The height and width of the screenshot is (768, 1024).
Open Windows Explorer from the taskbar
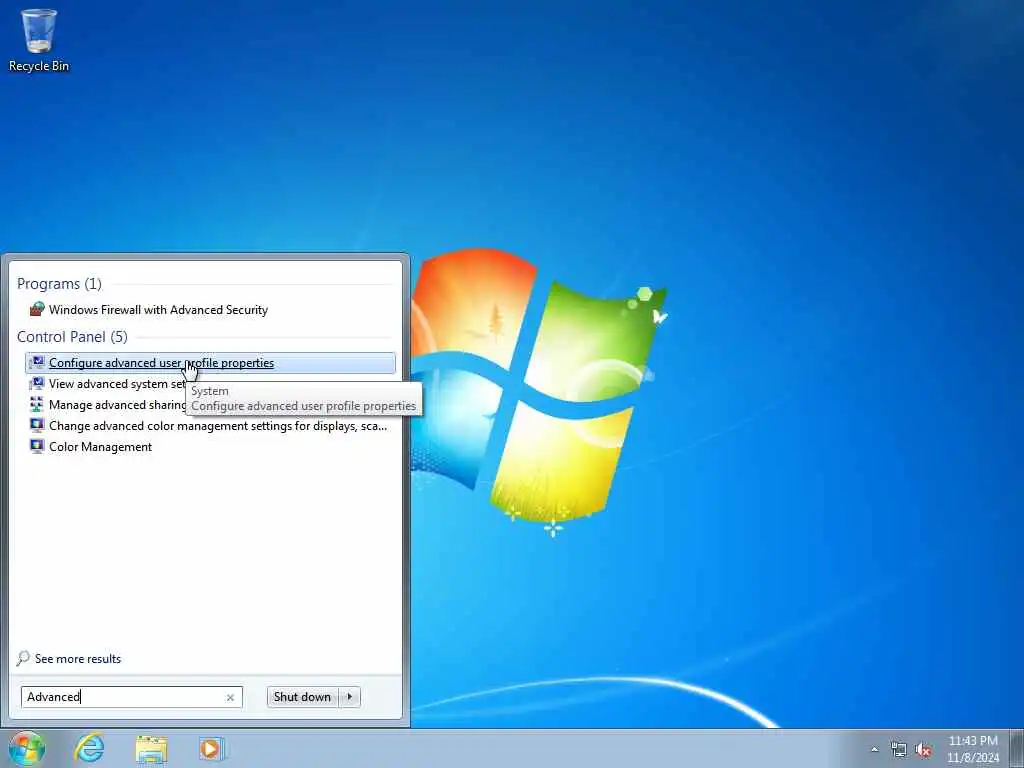point(152,749)
